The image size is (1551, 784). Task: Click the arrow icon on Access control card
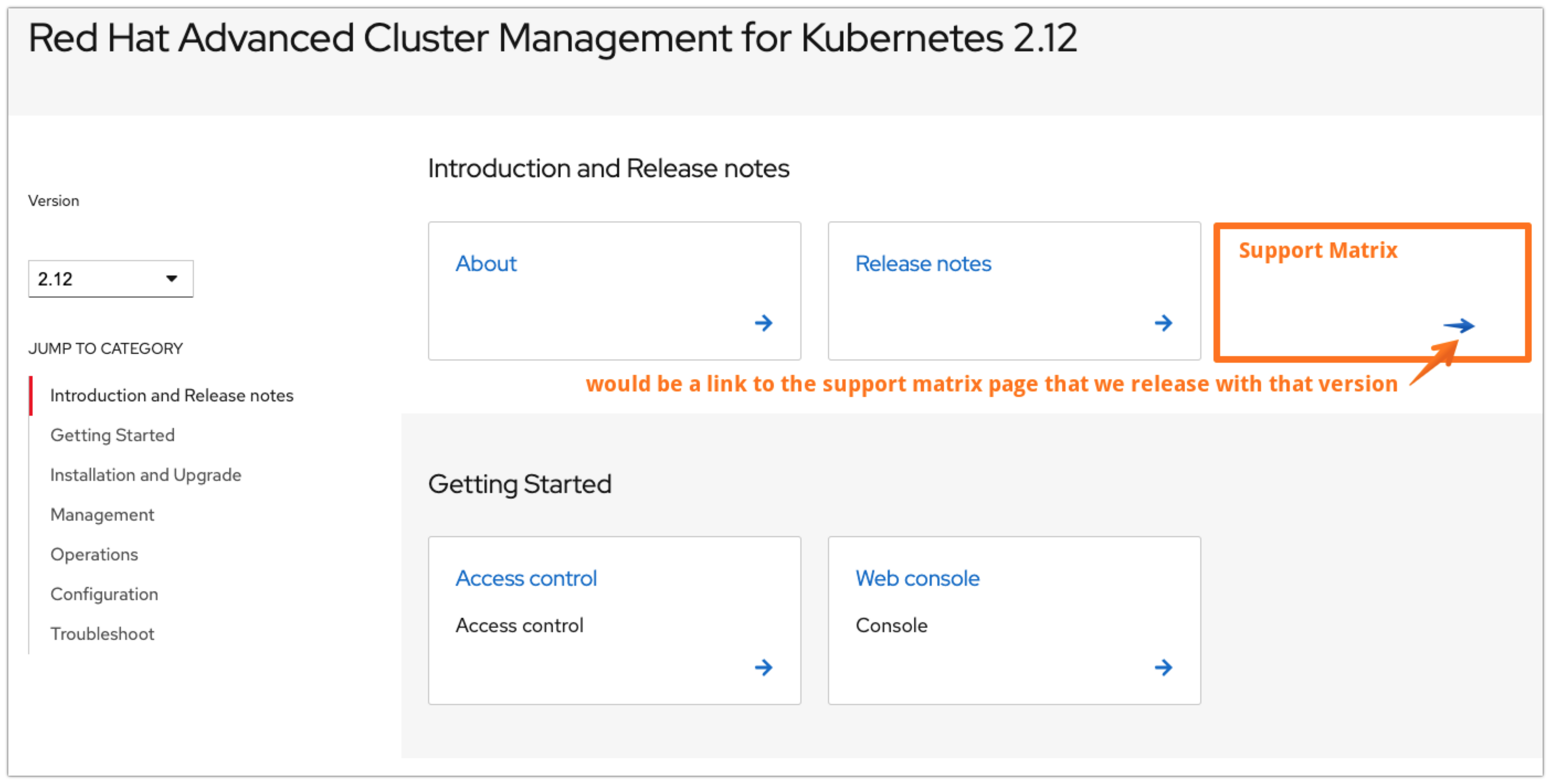[x=763, y=667]
